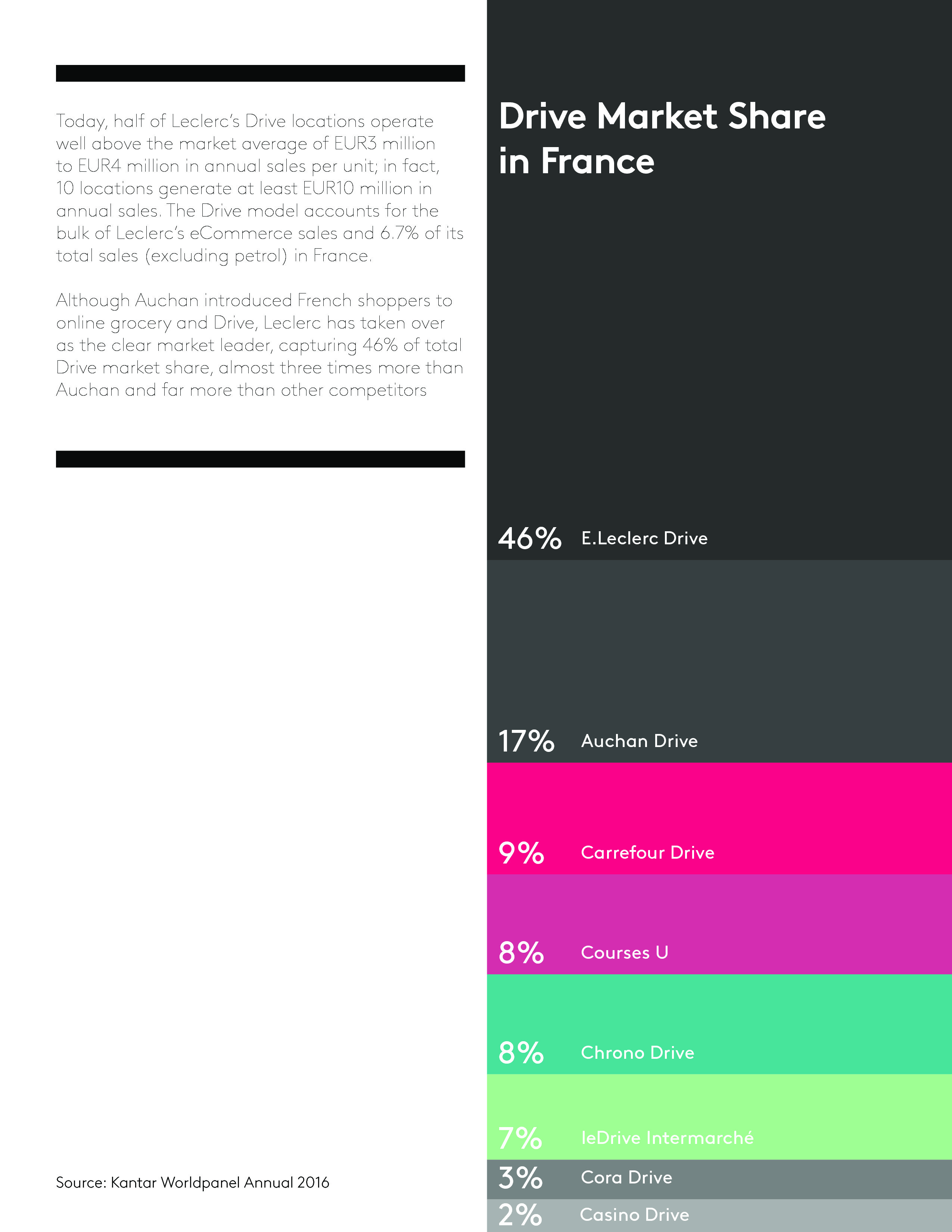Click the Casino Drive label
The image size is (952, 1232).
[x=634, y=1214]
